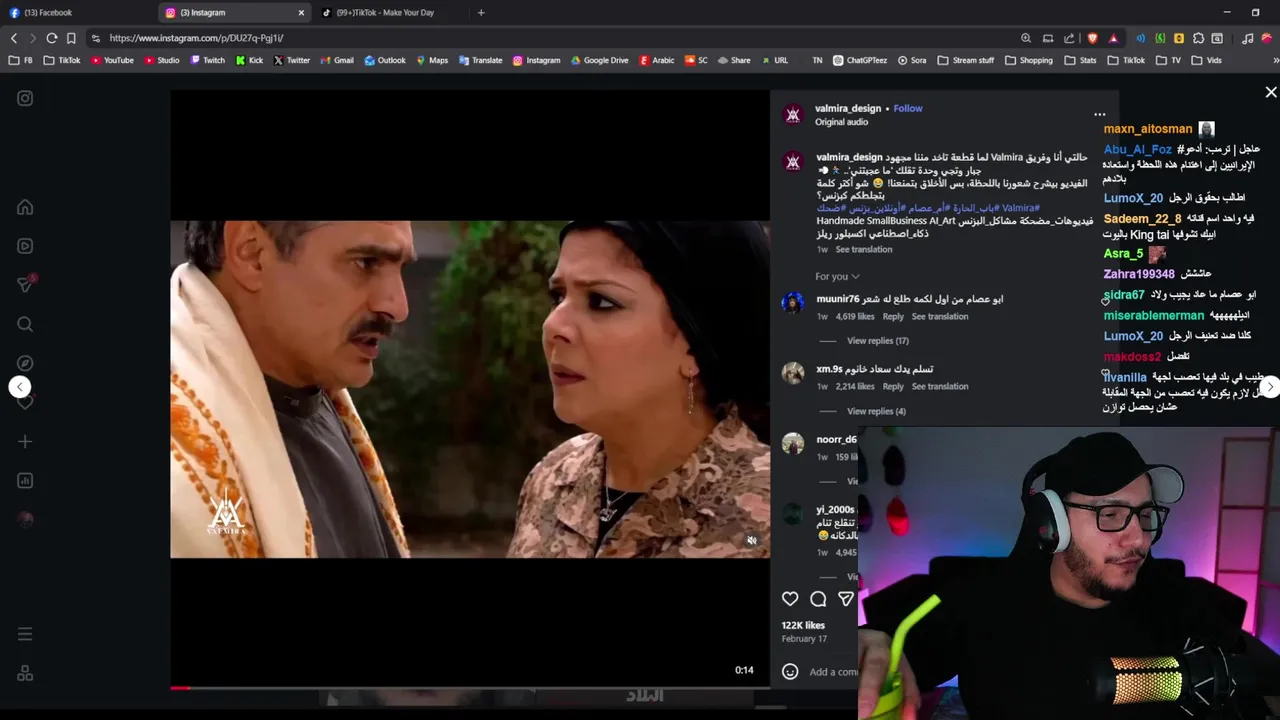The image size is (1280, 720).
Task: Close the Instagram browser tab
Action: click(x=301, y=13)
